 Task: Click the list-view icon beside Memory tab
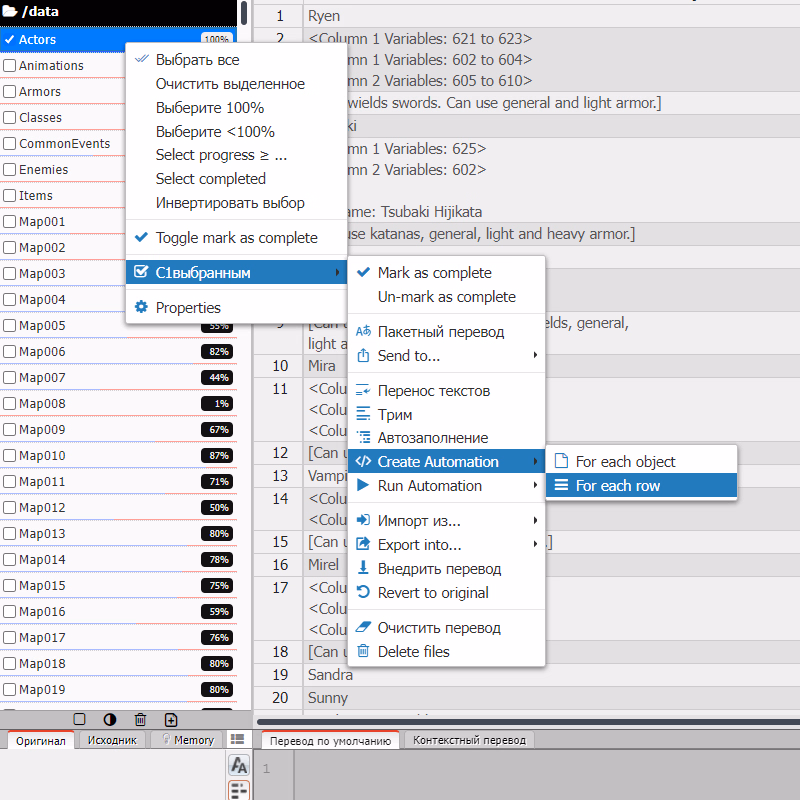point(237,739)
